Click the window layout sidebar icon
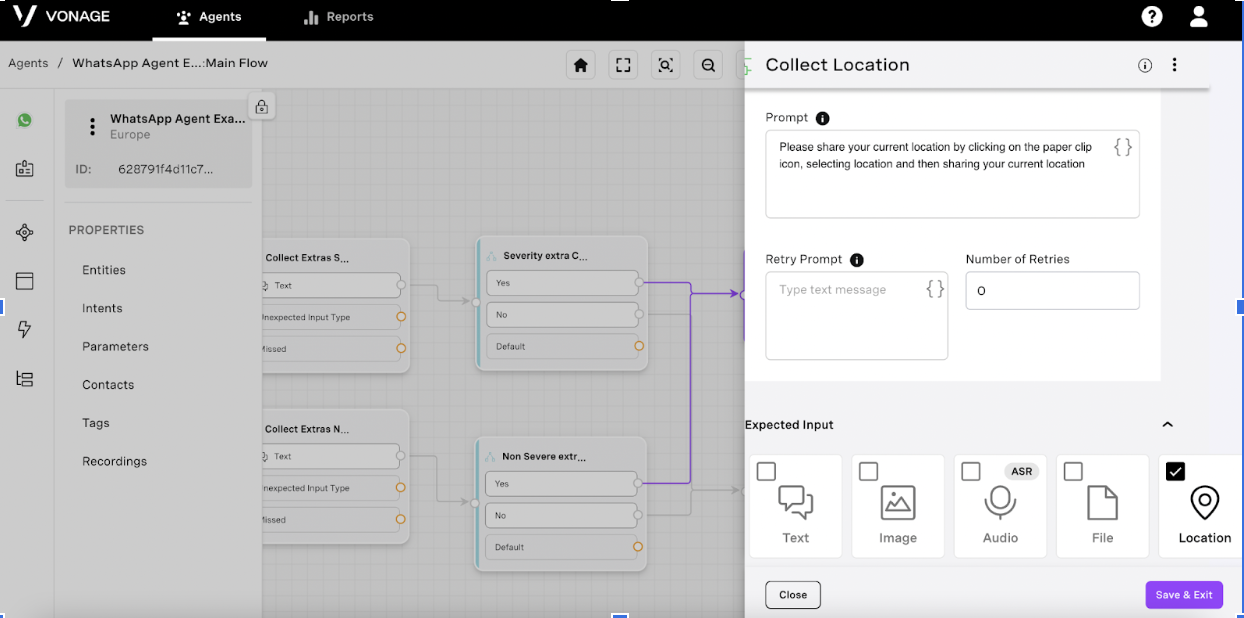 [25, 281]
